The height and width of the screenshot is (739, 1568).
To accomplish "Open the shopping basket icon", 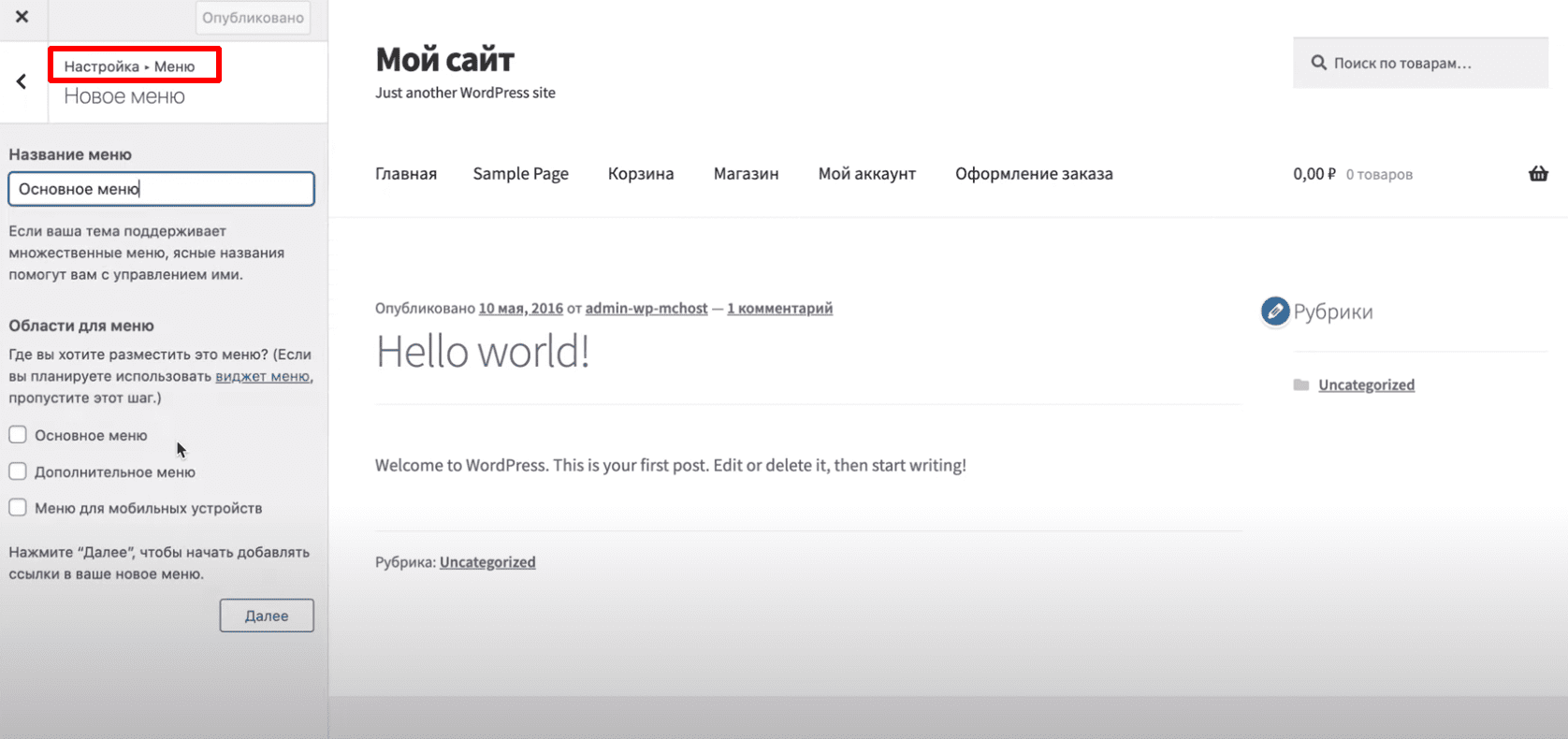I will point(1538,173).
